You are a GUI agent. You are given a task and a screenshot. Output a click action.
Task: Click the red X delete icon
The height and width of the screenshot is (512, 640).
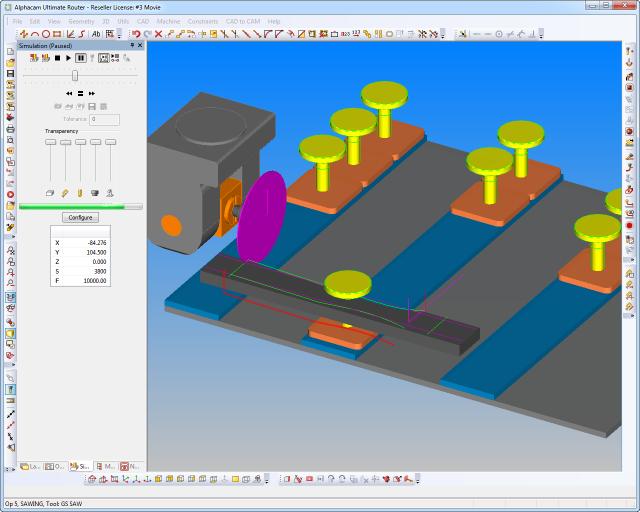tap(158, 34)
